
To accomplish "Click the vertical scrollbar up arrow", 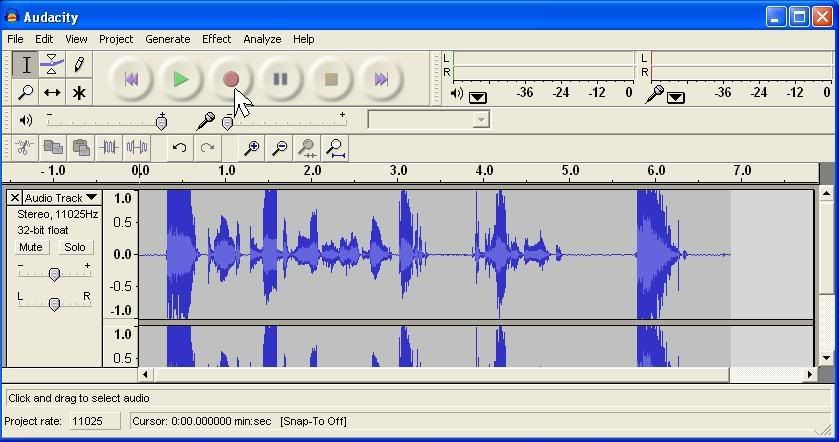I will coord(826,194).
